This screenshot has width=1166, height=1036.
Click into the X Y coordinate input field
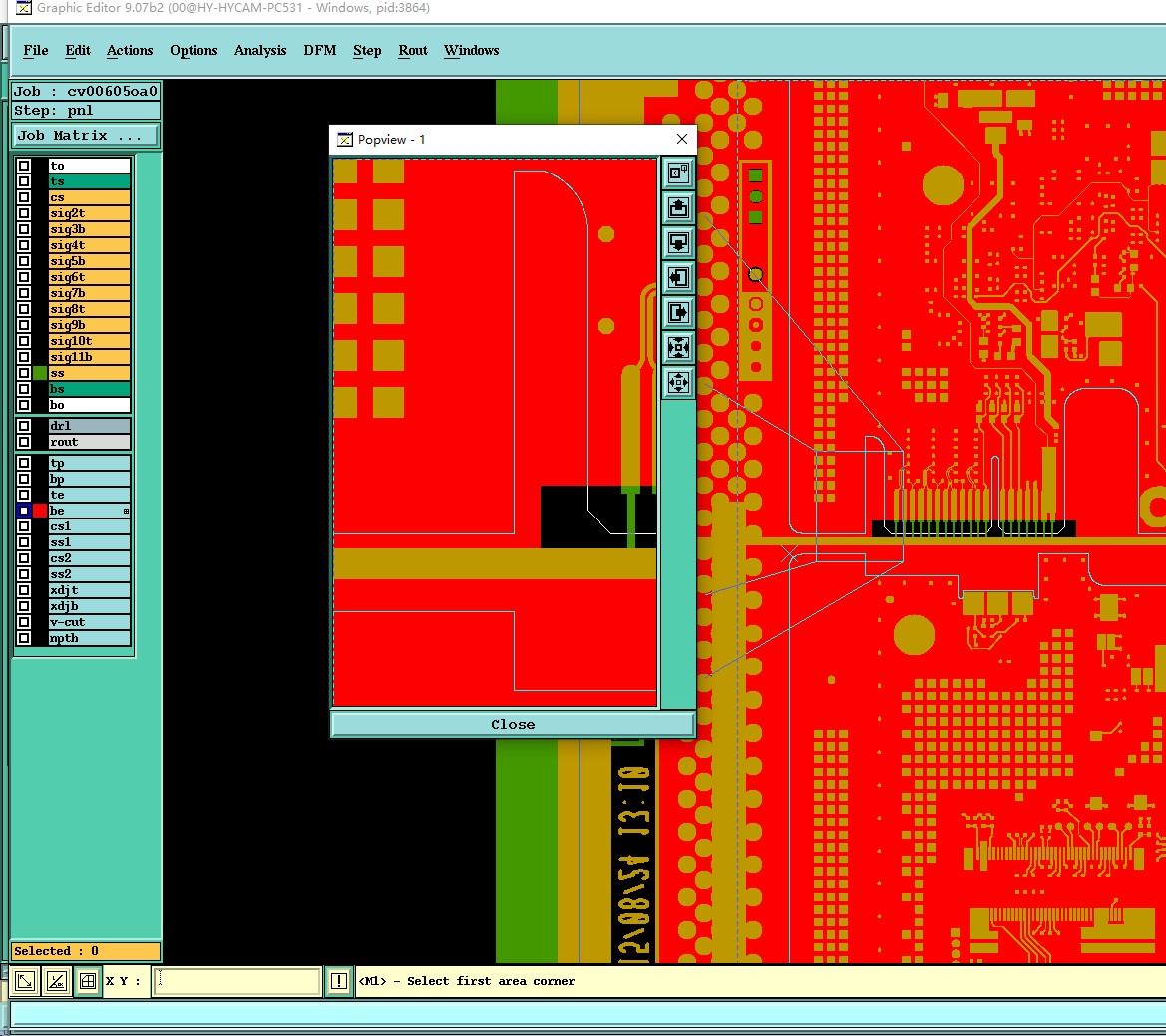click(236, 981)
